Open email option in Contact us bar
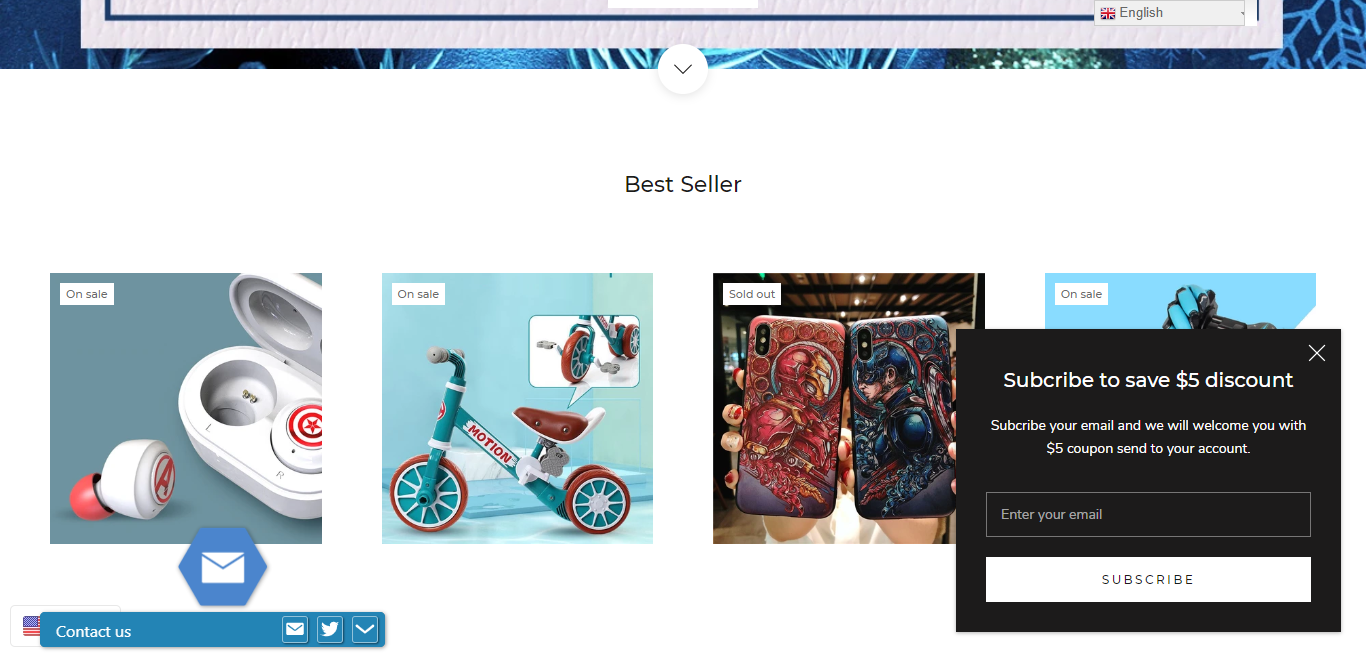The image size is (1366, 657). [295, 629]
